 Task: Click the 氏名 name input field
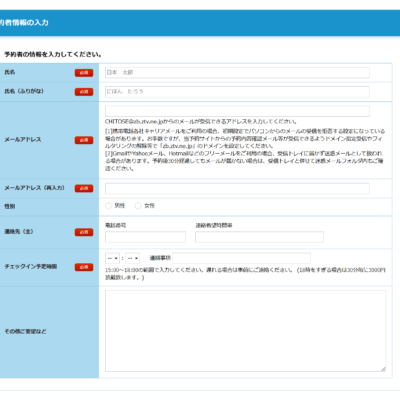pyautogui.click(x=237, y=73)
